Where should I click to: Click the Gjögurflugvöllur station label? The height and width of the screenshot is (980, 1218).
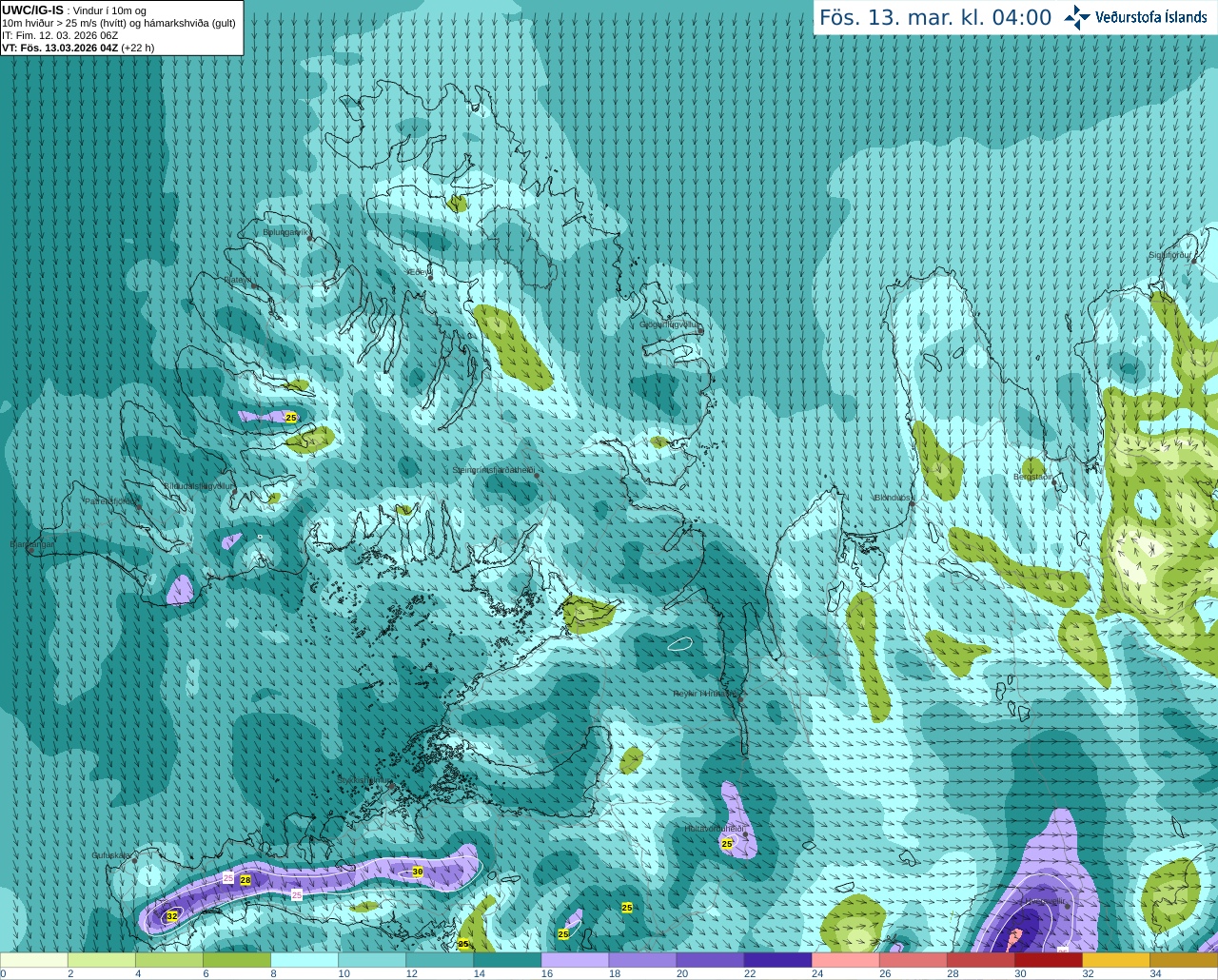(670, 324)
